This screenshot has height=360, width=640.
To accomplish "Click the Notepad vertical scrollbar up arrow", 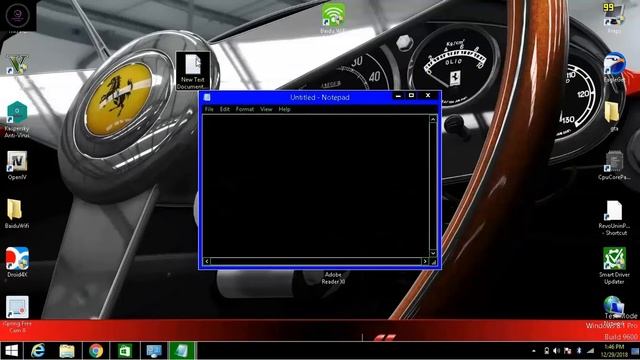I will click(433, 119).
